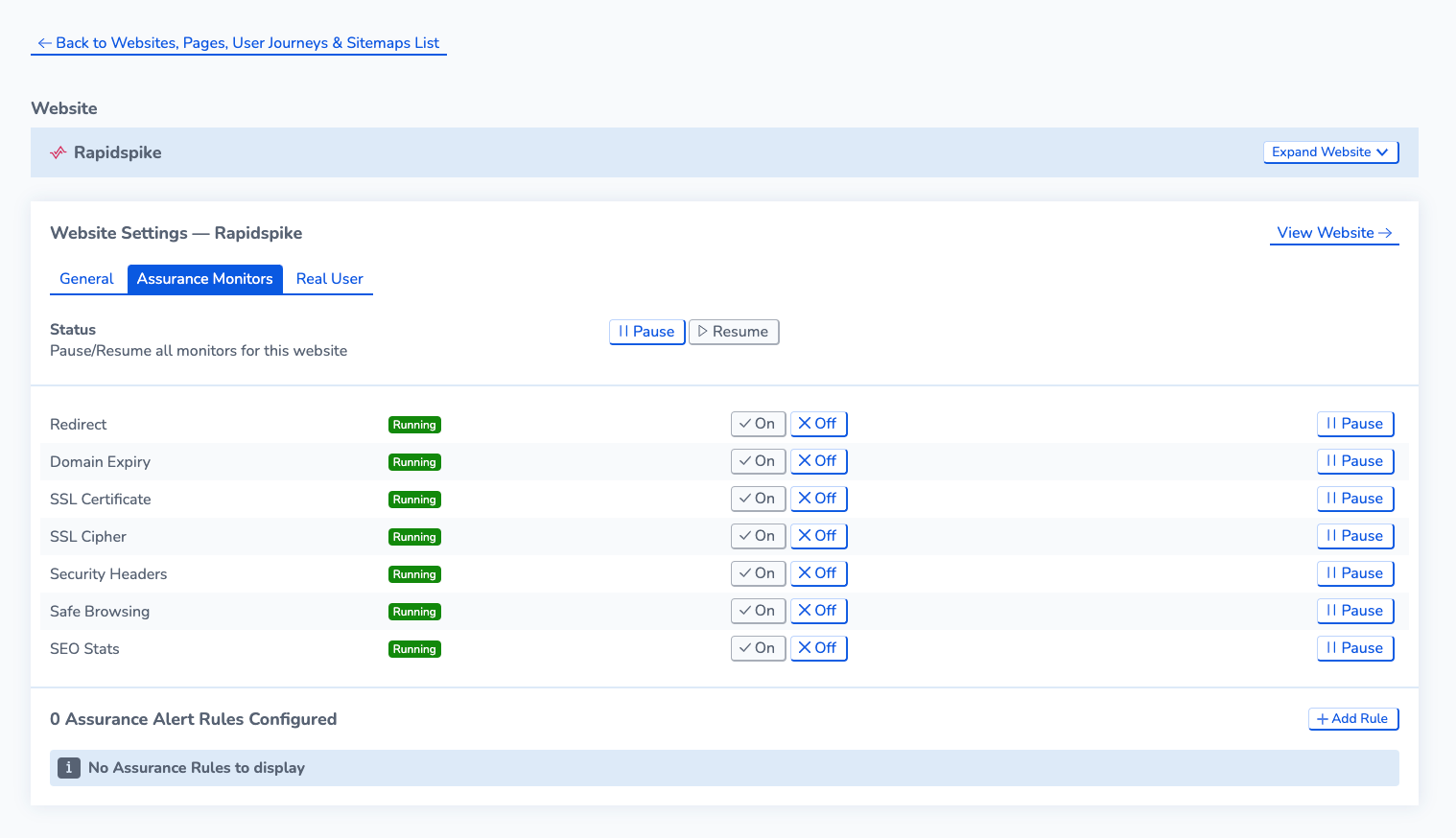Click the Running status badge for SEO Stats
Viewport: 1456px width, 838px height.
point(414,648)
